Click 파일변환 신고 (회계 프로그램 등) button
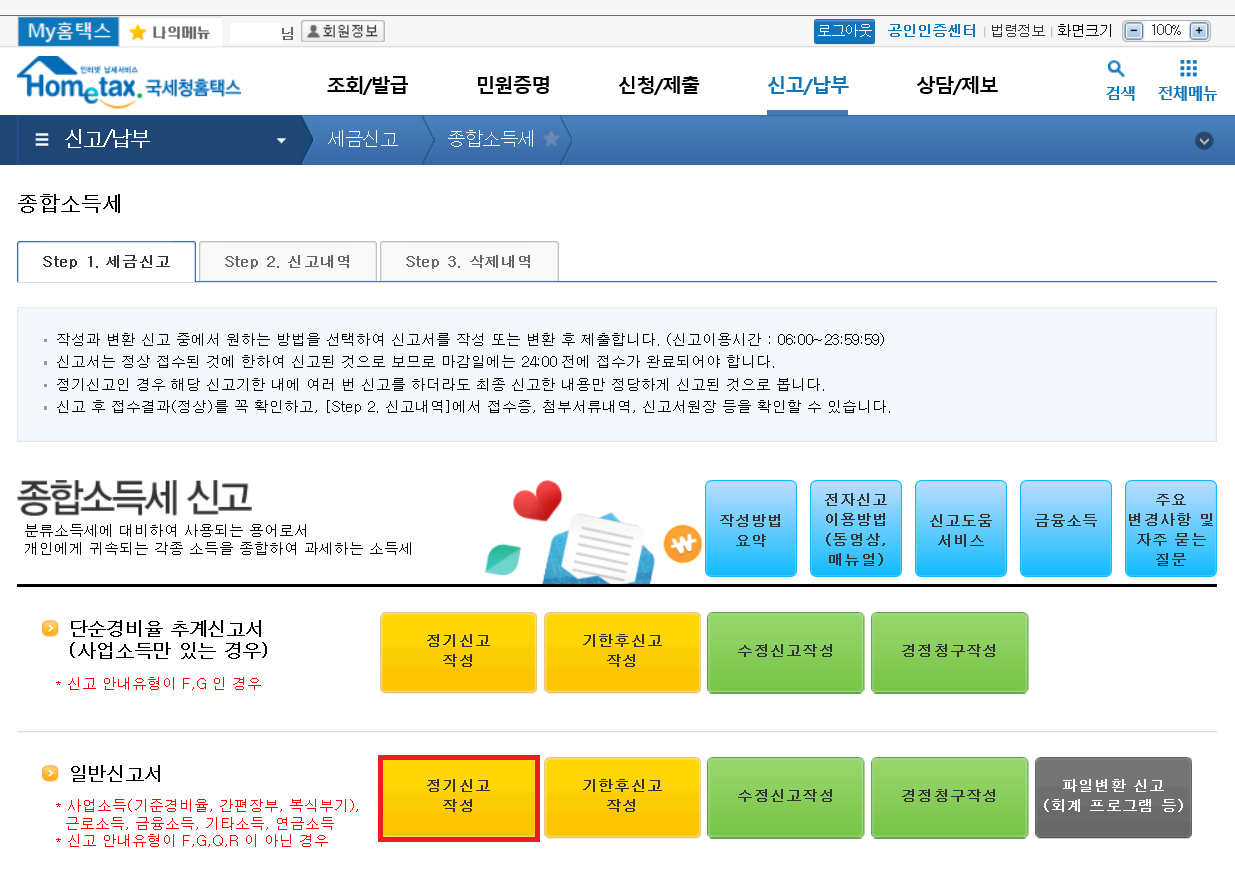Viewport: 1235px width, 877px height. click(1114, 797)
